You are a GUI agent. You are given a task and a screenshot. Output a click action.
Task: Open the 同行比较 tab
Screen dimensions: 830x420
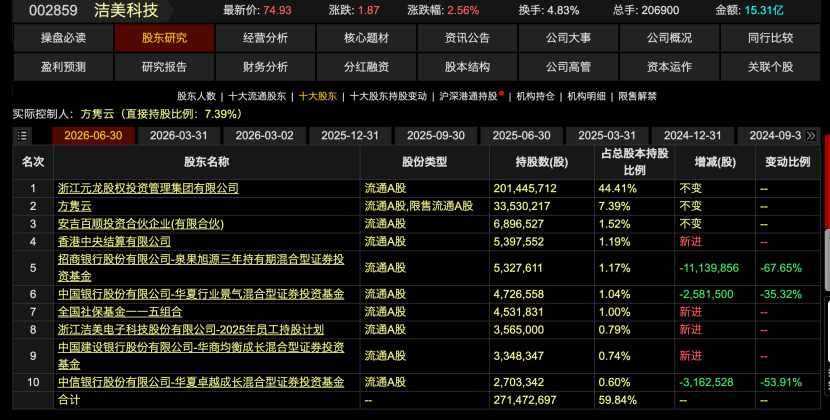770,38
